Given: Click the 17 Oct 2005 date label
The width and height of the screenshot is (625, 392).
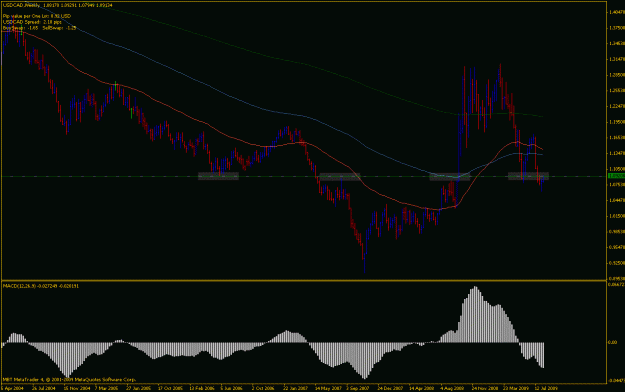Looking at the screenshot, I should [170, 388].
